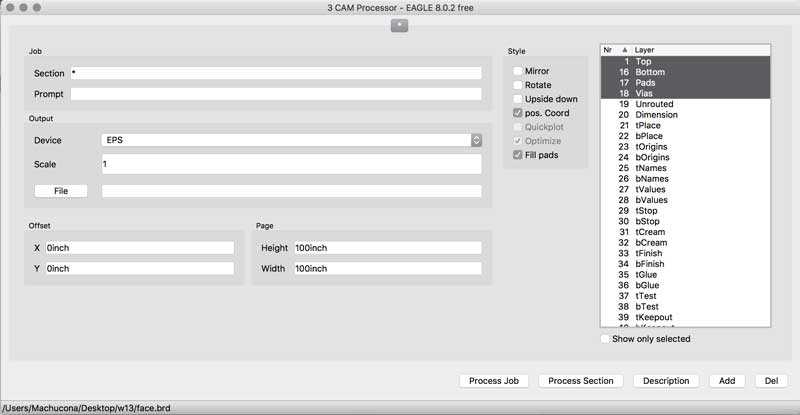Click the Scale input field
This screenshot has width=800, height=415.
point(291,164)
